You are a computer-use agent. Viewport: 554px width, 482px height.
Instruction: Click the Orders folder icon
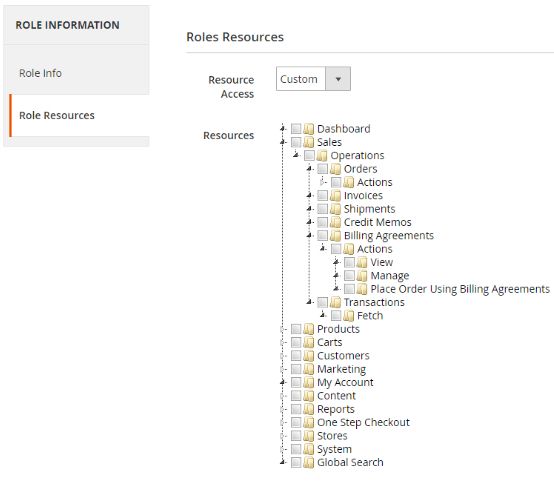(335, 169)
